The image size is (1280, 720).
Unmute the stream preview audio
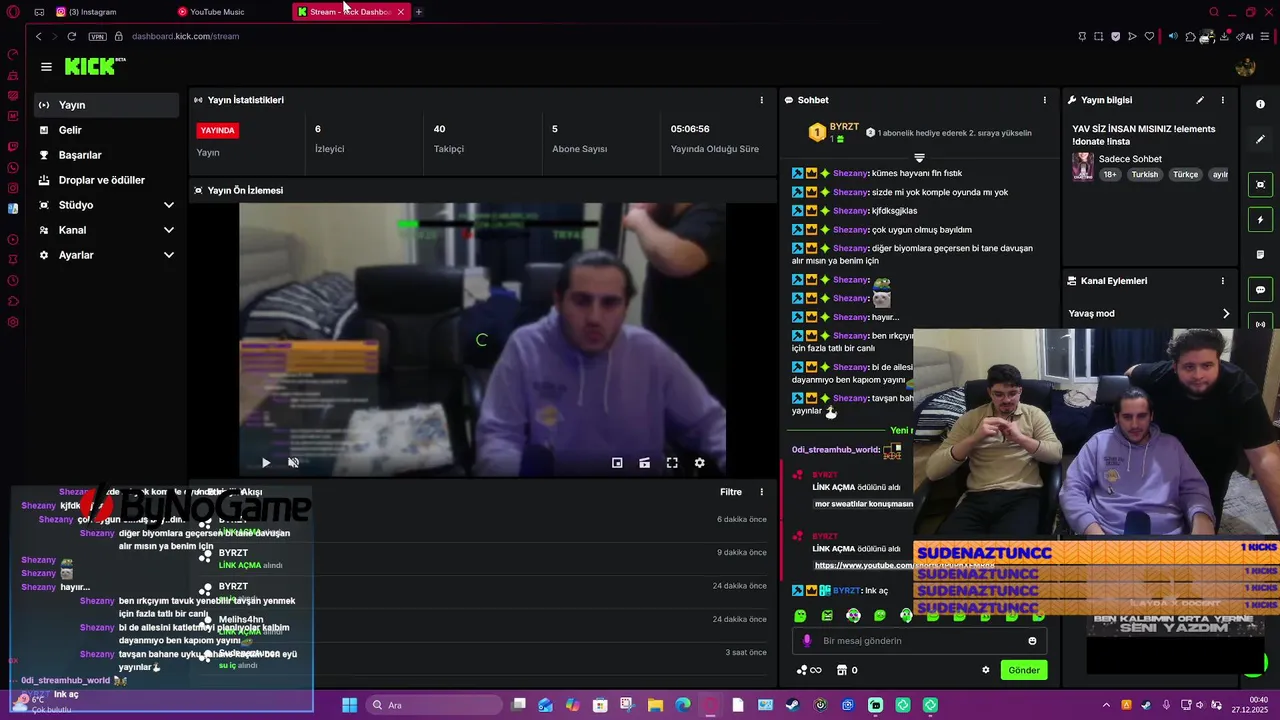(293, 463)
